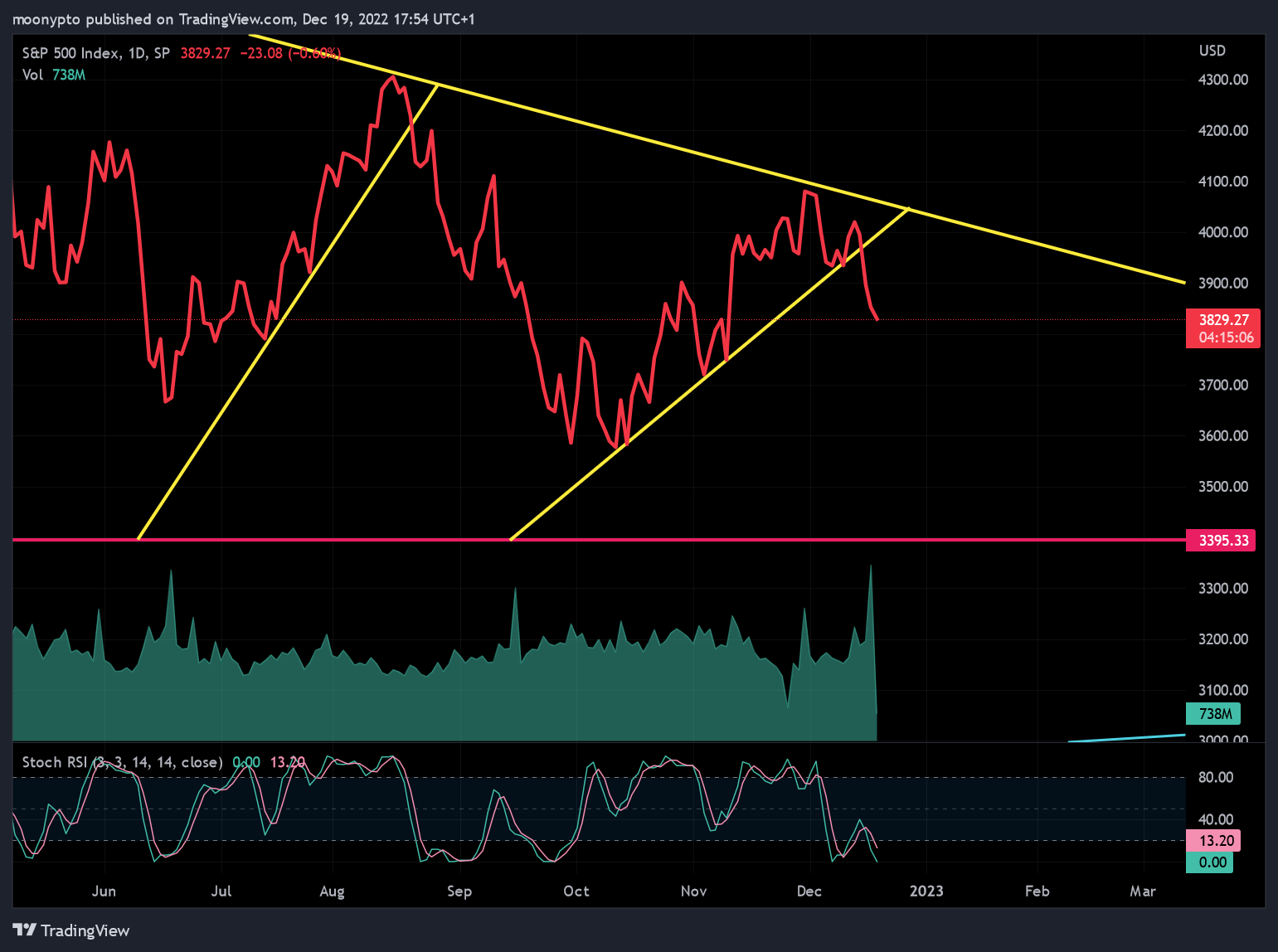Click the TradingView logo at bottom left

(71, 930)
